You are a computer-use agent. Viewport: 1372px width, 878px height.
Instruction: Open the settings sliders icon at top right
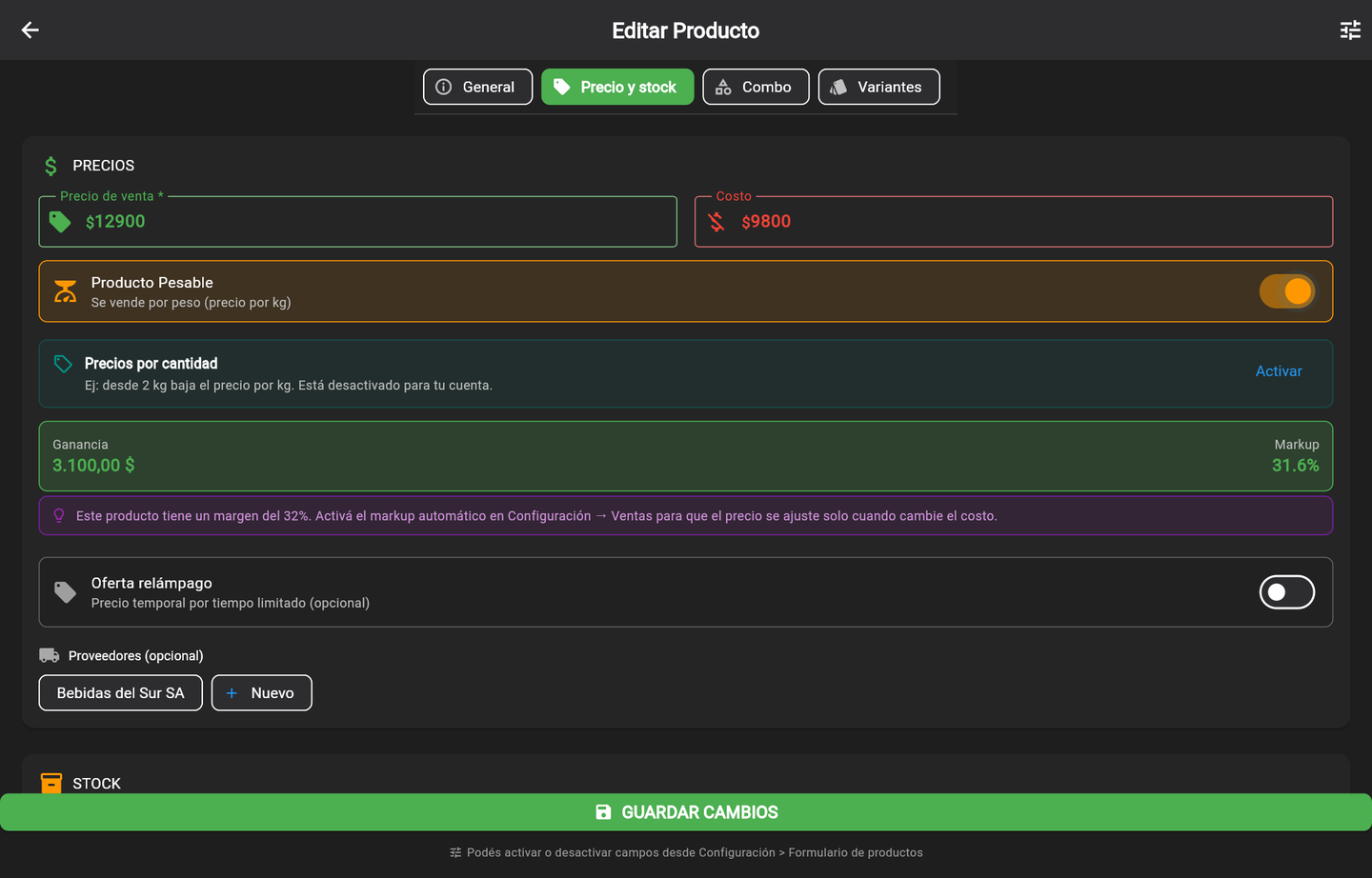pos(1350,30)
